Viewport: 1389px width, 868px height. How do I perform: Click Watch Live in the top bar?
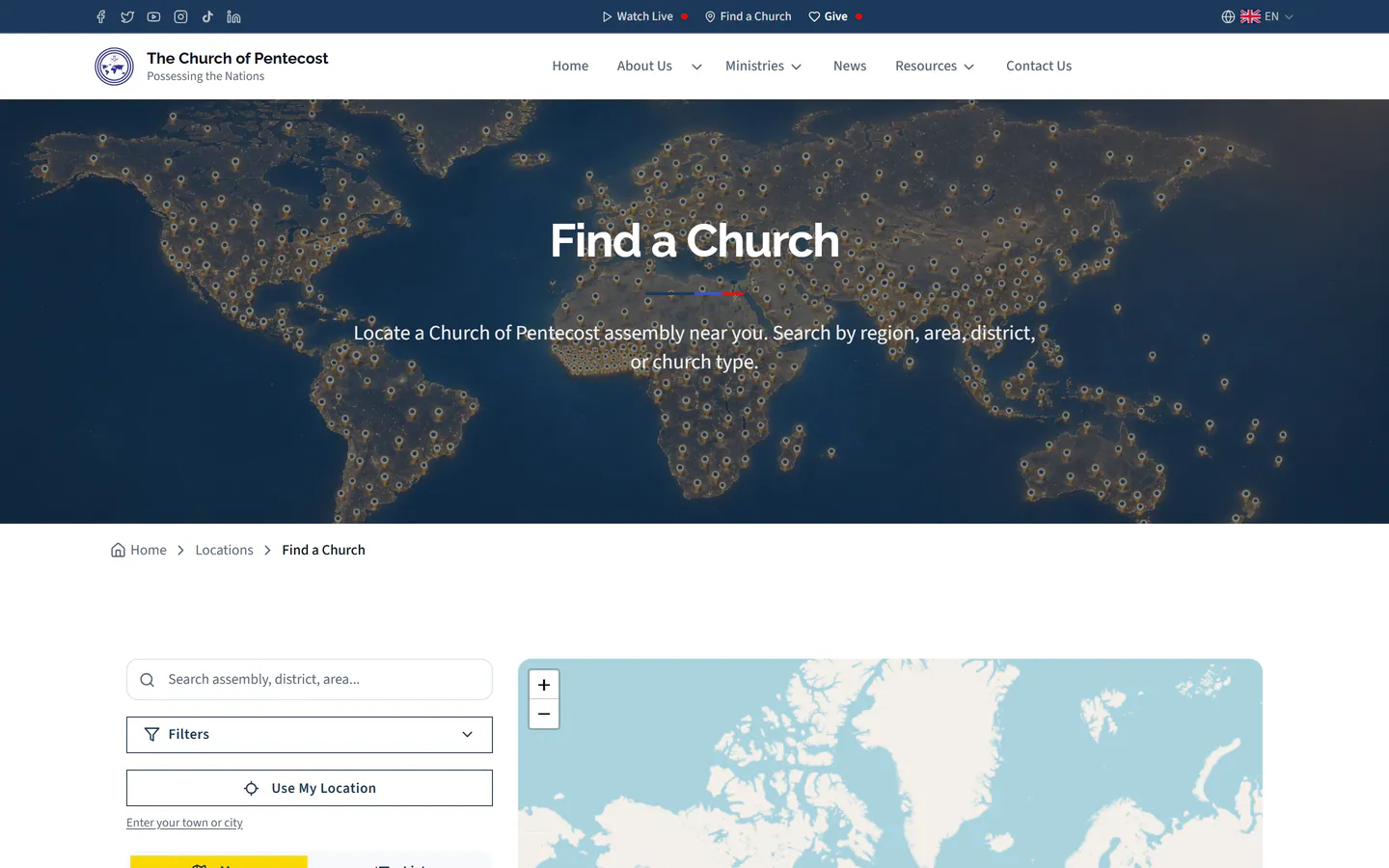(x=644, y=16)
